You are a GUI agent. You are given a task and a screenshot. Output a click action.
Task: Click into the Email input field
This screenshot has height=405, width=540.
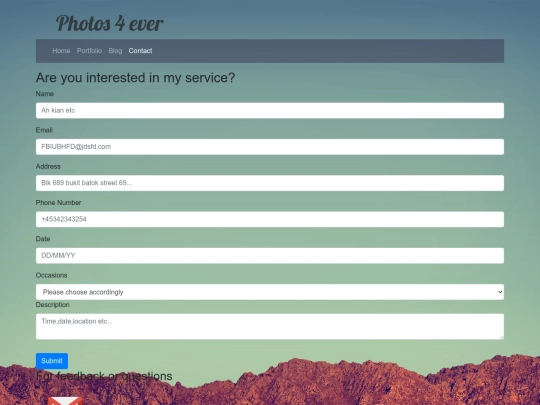270,147
